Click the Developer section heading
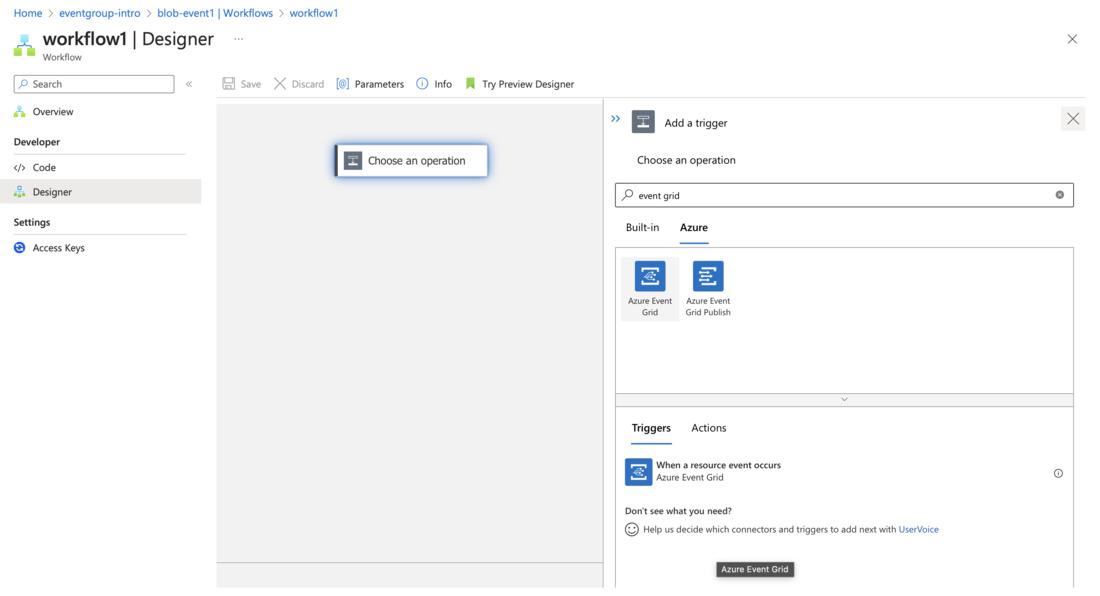1100x596 pixels. coord(37,142)
